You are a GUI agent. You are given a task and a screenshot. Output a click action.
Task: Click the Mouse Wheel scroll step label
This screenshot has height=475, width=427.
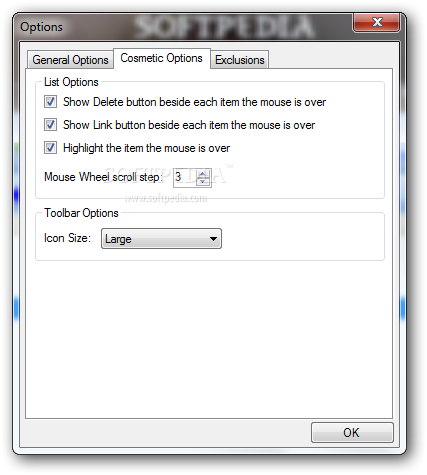tap(103, 177)
